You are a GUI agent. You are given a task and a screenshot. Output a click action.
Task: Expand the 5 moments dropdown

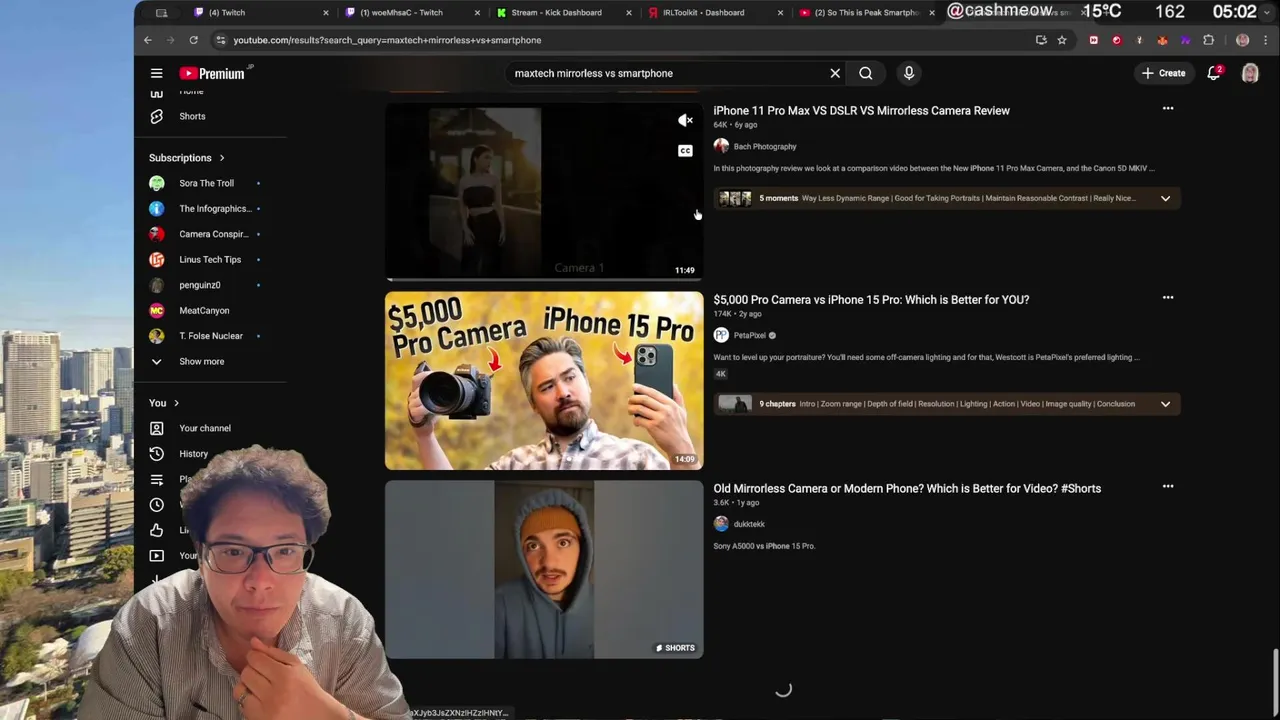click(1165, 198)
